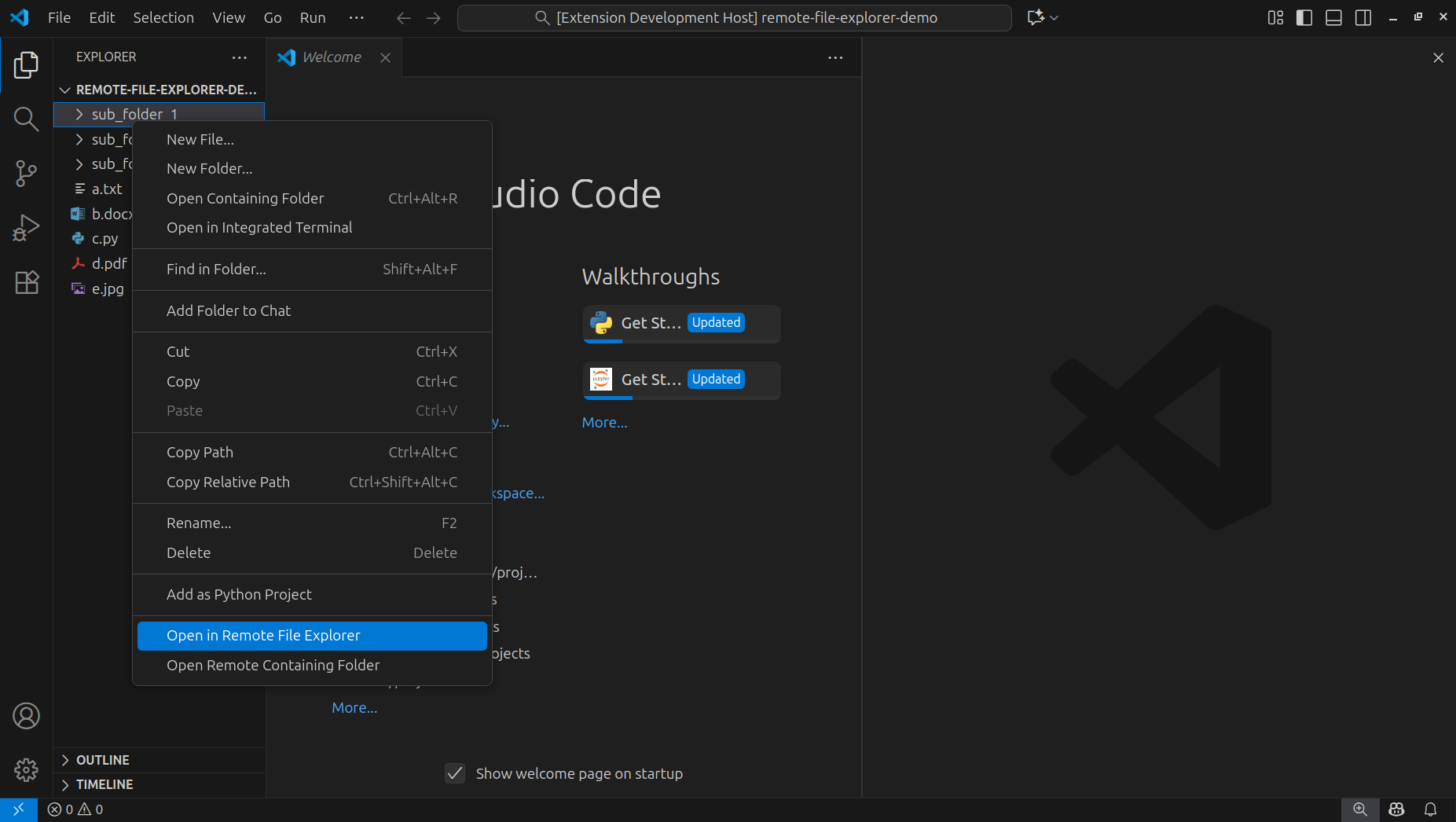Screen dimensions: 1456x822
Task: Select Add as Python Project
Action: pos(312,594)
